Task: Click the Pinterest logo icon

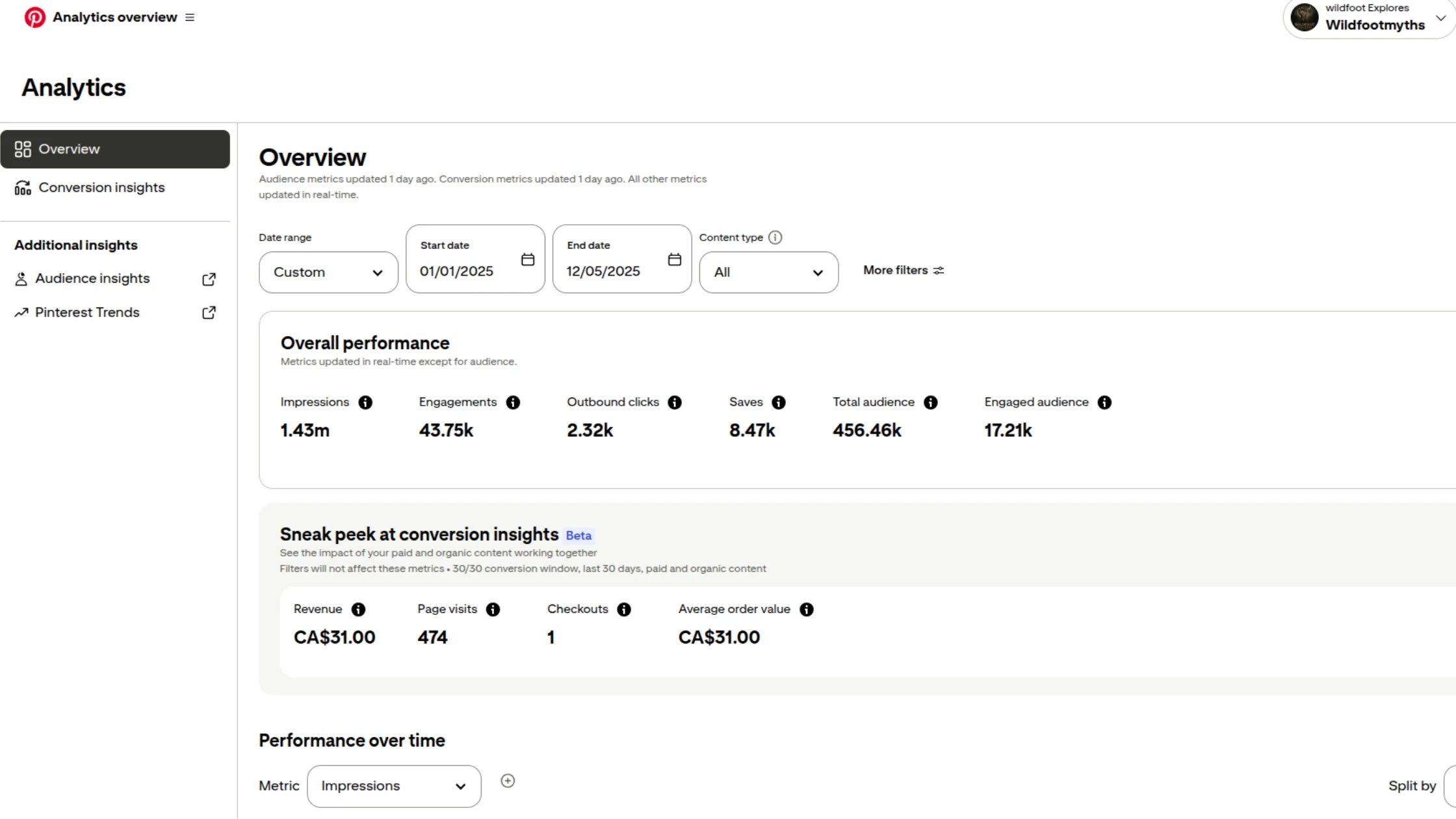Action: (x=34, y=18)
